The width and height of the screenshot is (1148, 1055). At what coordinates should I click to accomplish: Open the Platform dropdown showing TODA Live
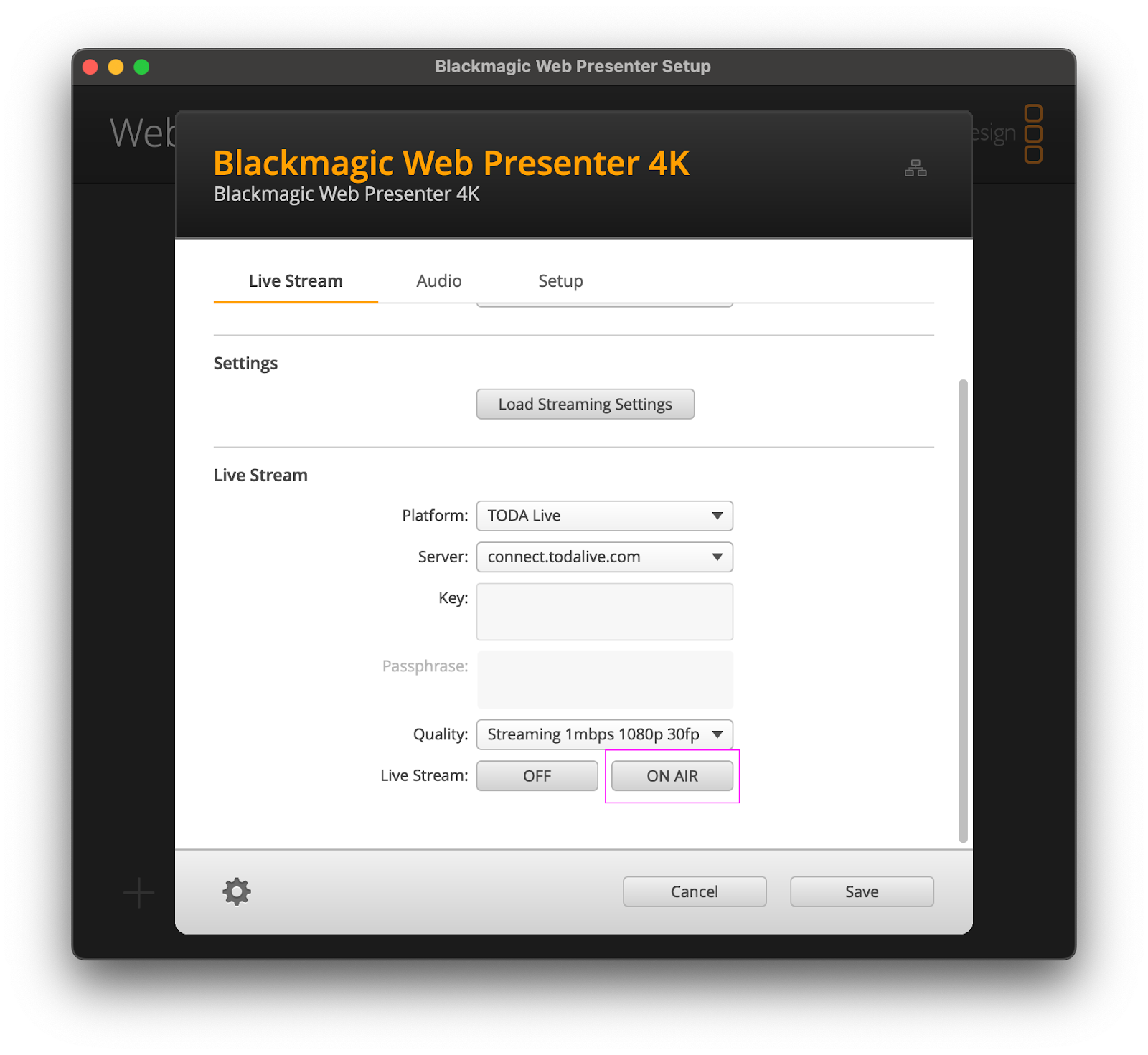coord(605,516)
